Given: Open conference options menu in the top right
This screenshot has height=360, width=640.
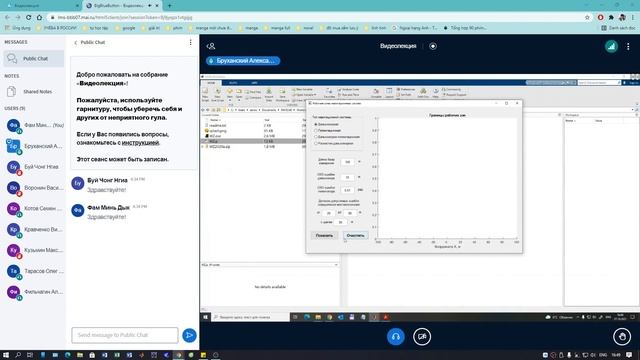Looking at the screenshot, I should tap(628, 47).
